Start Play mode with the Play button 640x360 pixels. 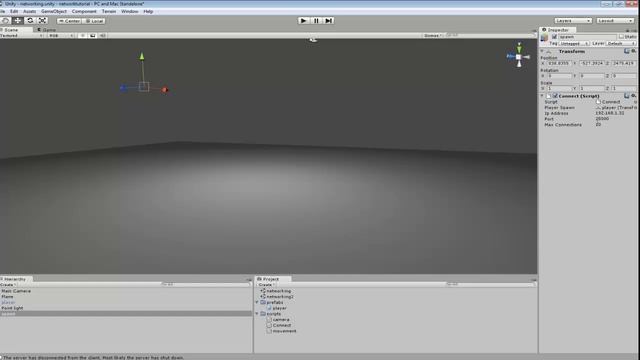tap(303, 20)
